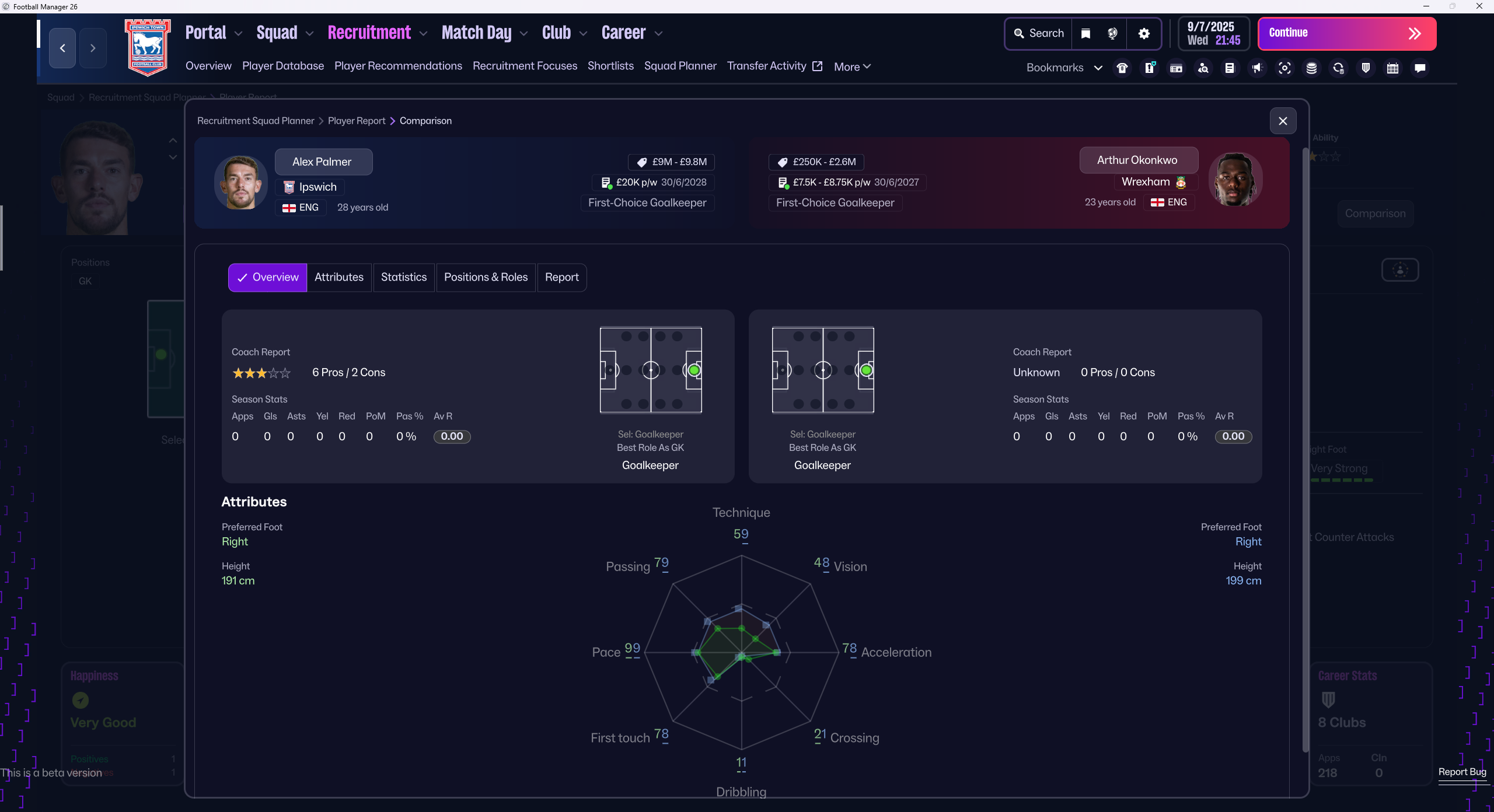Screen dimensions: 1494x812
Task: Click the date and time display
Action: 1214,33
